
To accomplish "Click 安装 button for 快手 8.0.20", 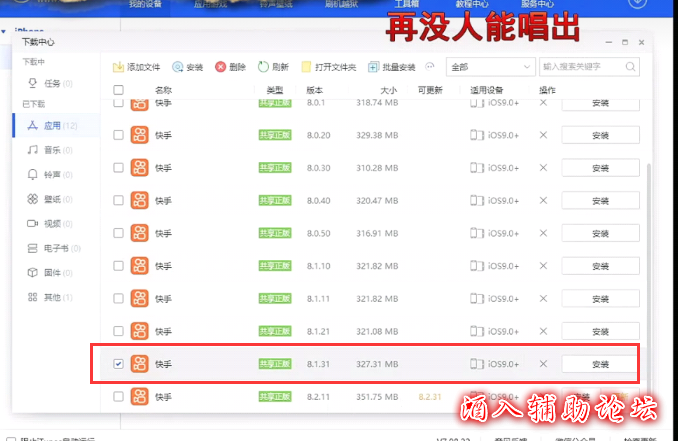I will point(600,135).
